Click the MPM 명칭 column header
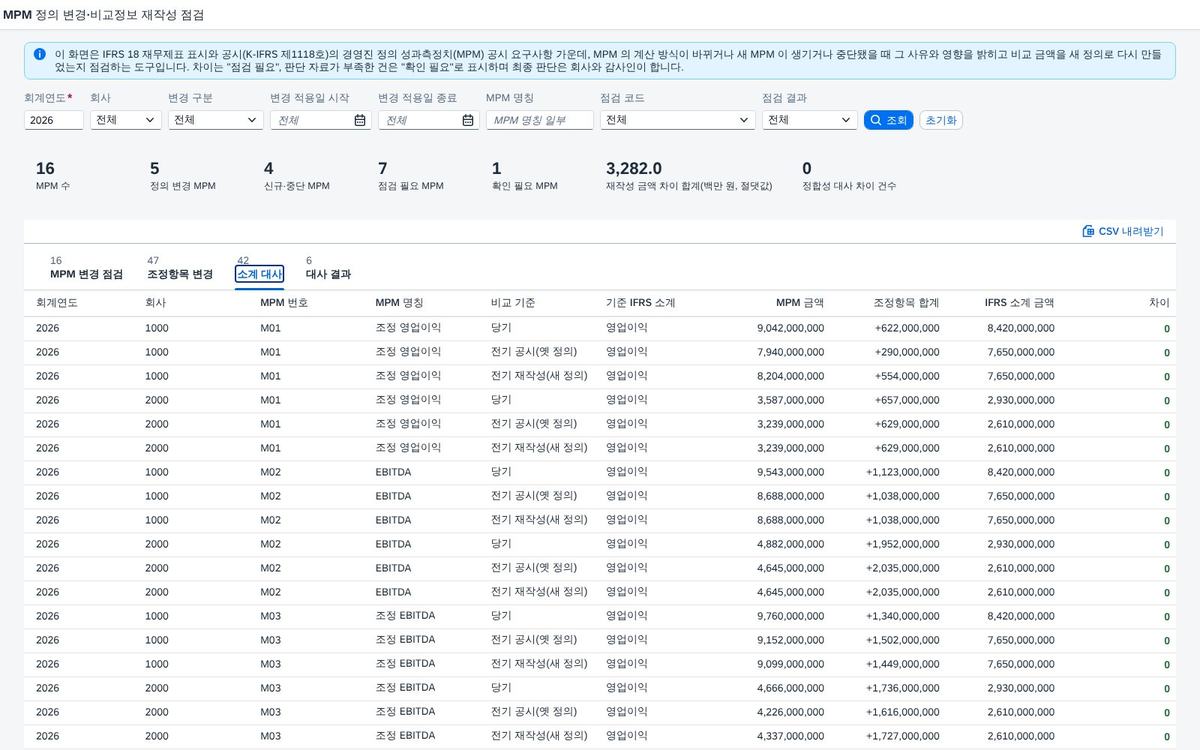 click(399, 303)
